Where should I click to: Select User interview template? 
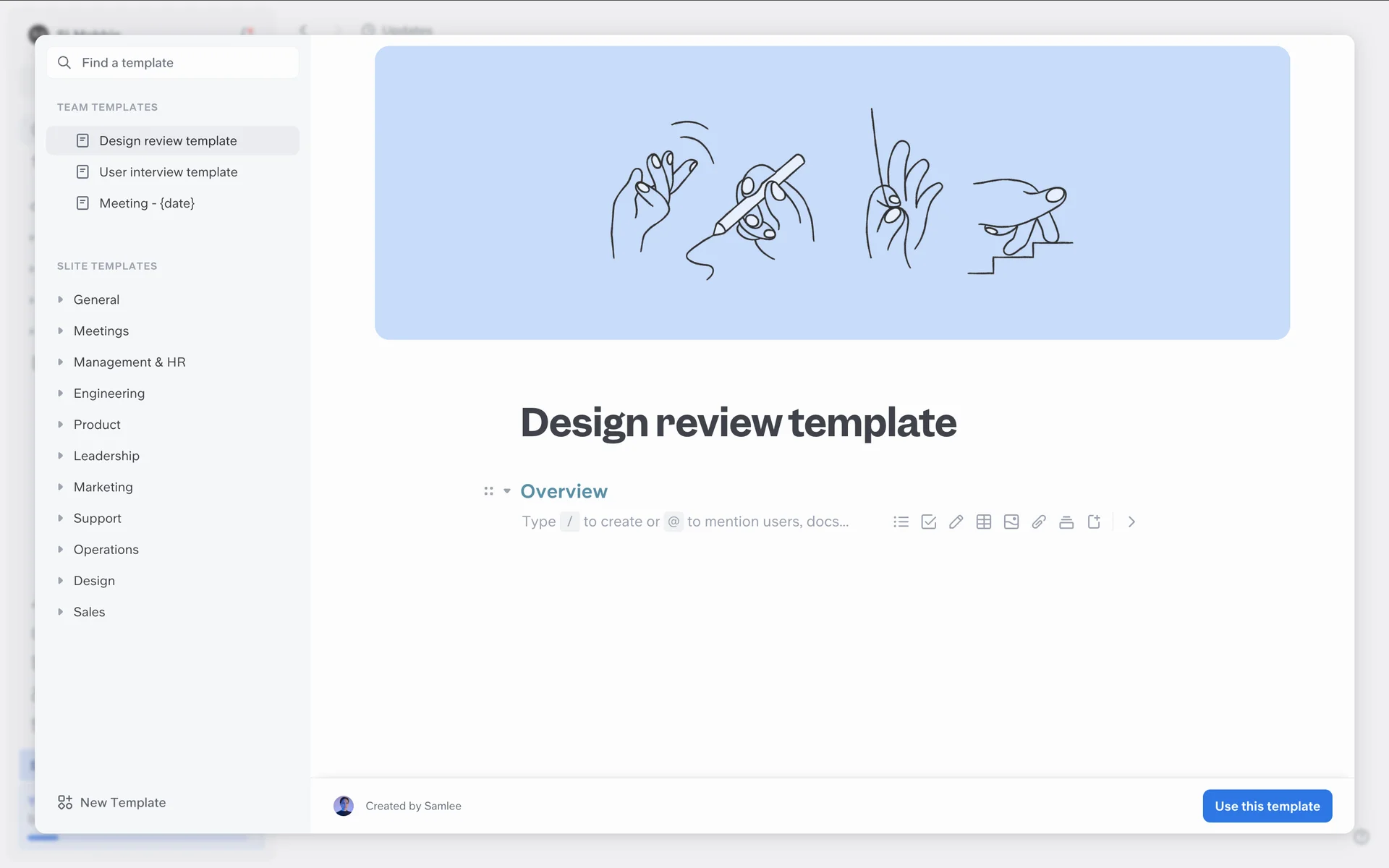[x=168, y=172]
